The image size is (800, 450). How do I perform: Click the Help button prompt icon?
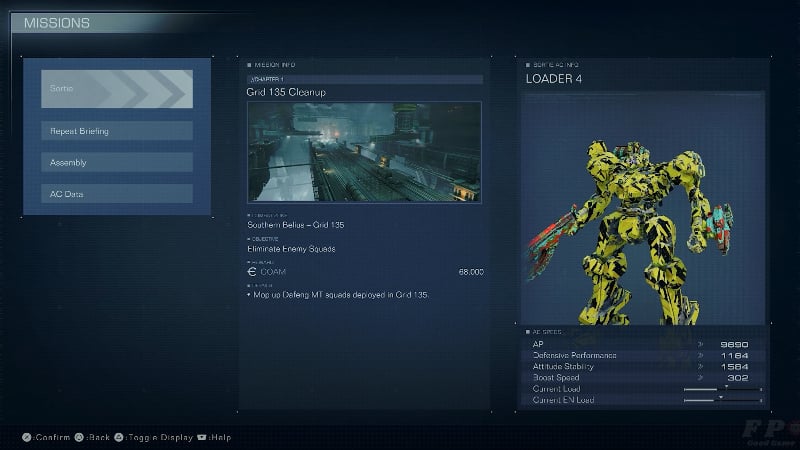click(202, 437)
